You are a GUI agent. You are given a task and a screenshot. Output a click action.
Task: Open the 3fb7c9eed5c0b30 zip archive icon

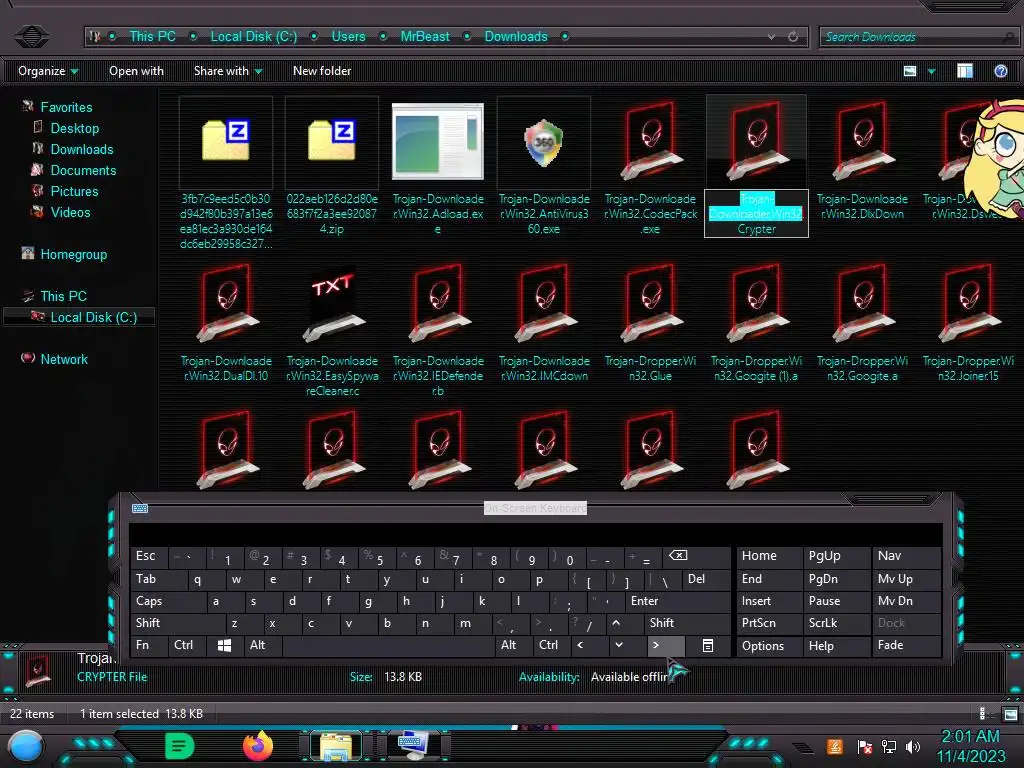pyautogui.click(x=225, y=140)
